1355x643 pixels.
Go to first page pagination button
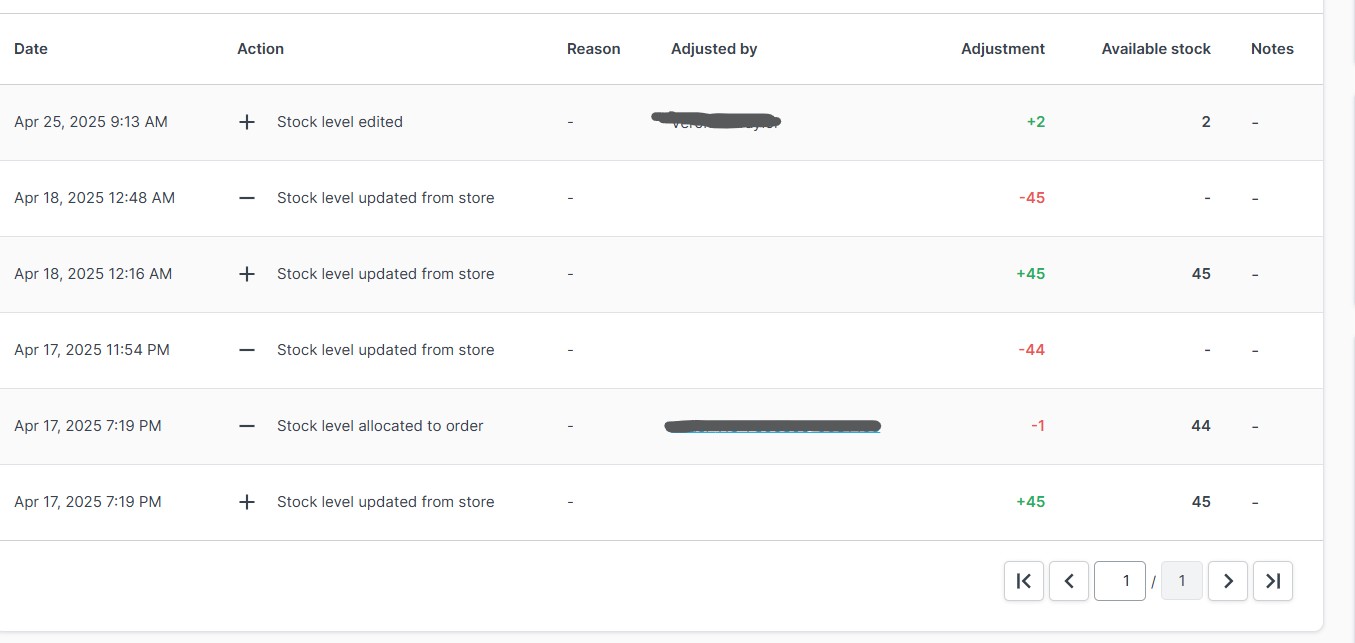pos(1023,581)
